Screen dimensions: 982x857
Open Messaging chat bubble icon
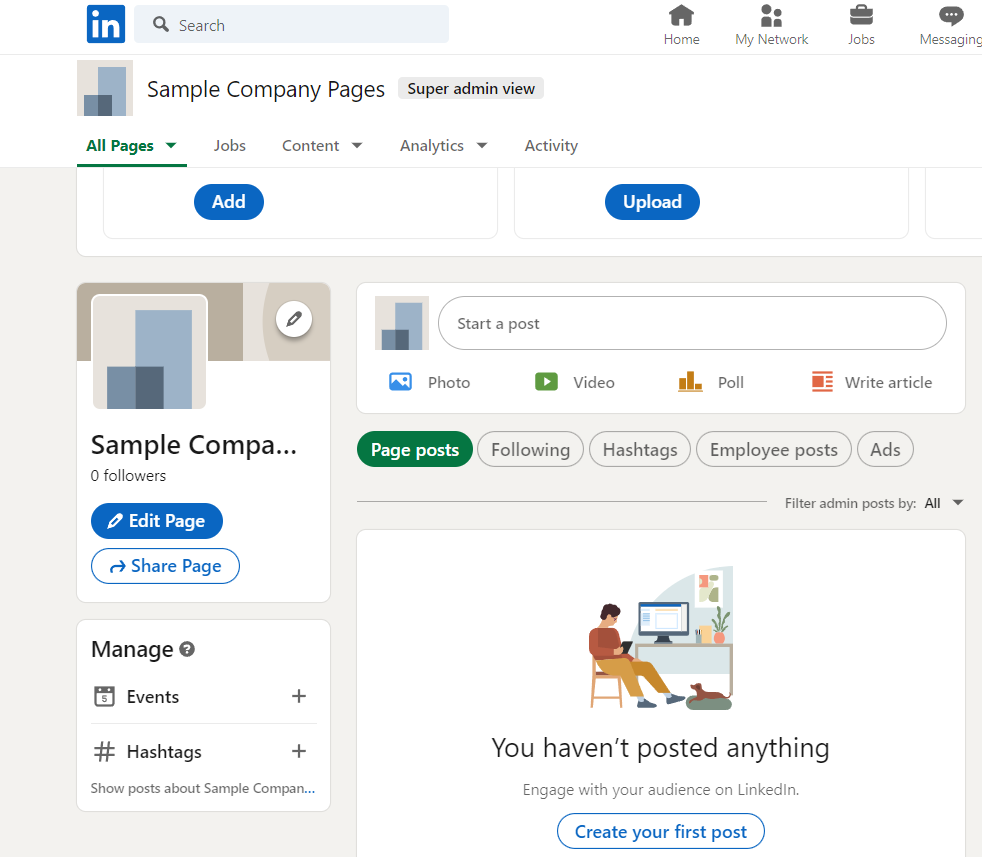(x=951, y=16)
